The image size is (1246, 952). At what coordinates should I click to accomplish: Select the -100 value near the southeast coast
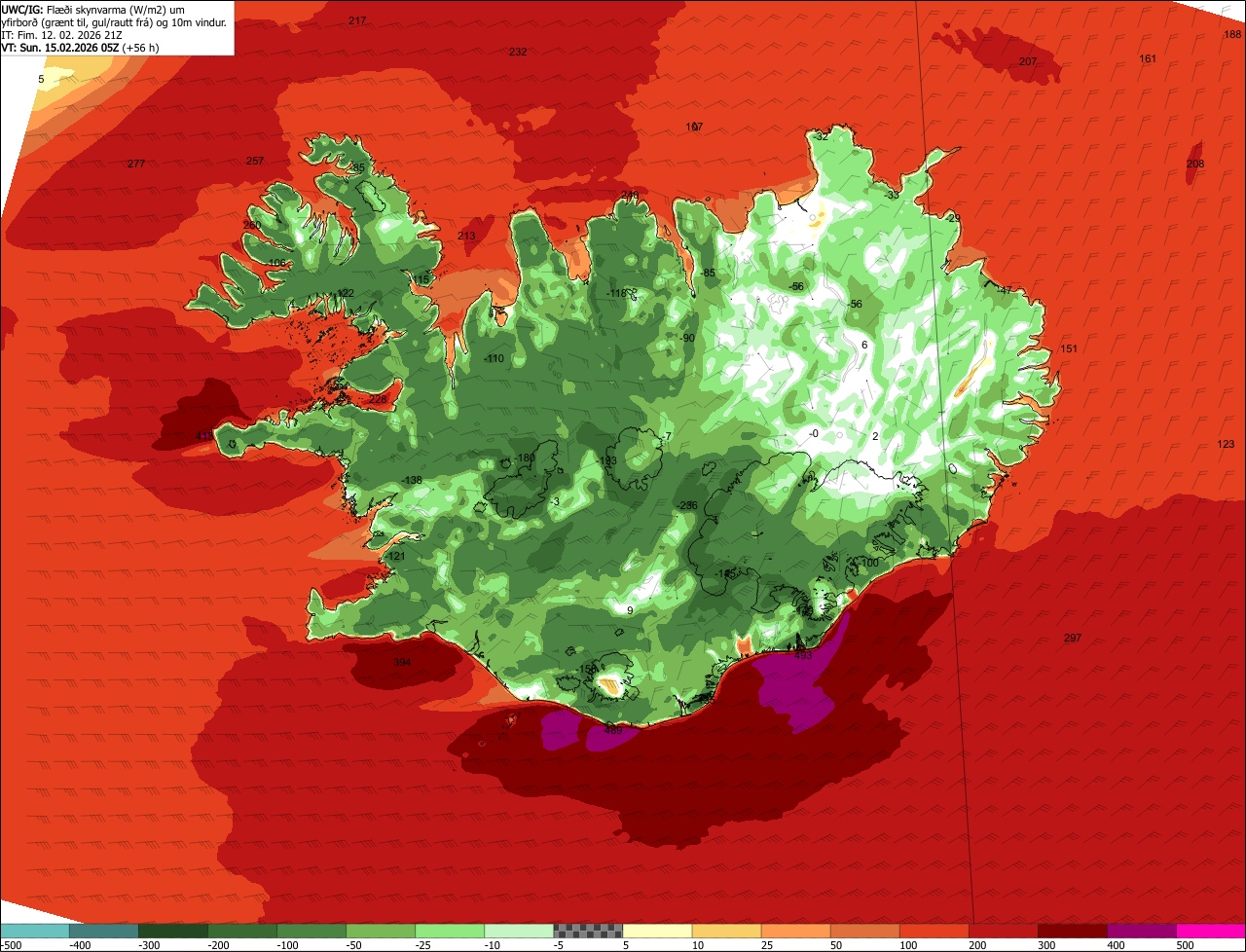click(x=867, y=563)
